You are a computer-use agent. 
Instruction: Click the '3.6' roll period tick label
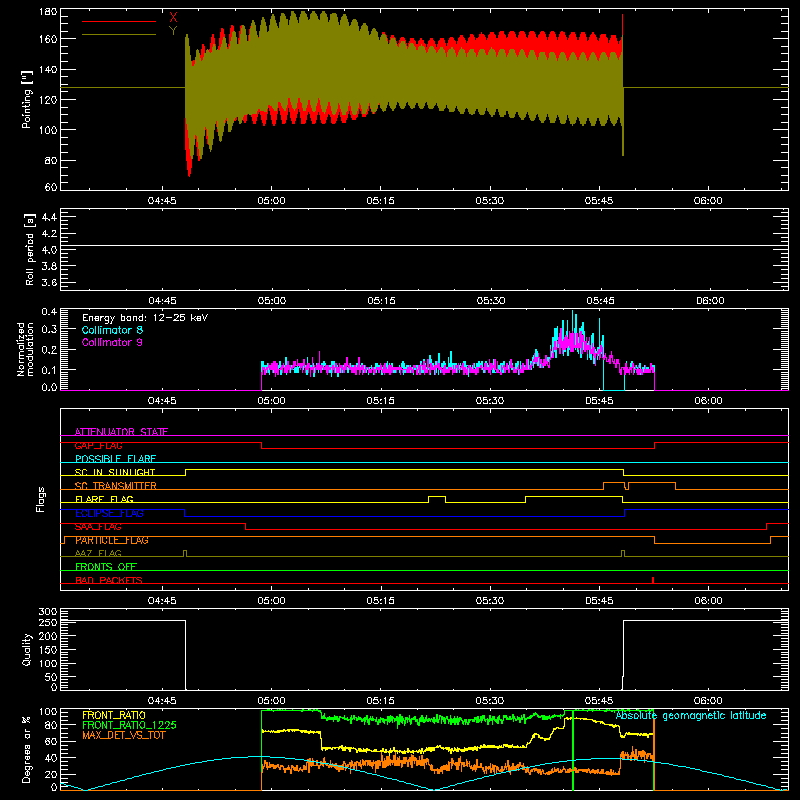(x=49, y=282)
